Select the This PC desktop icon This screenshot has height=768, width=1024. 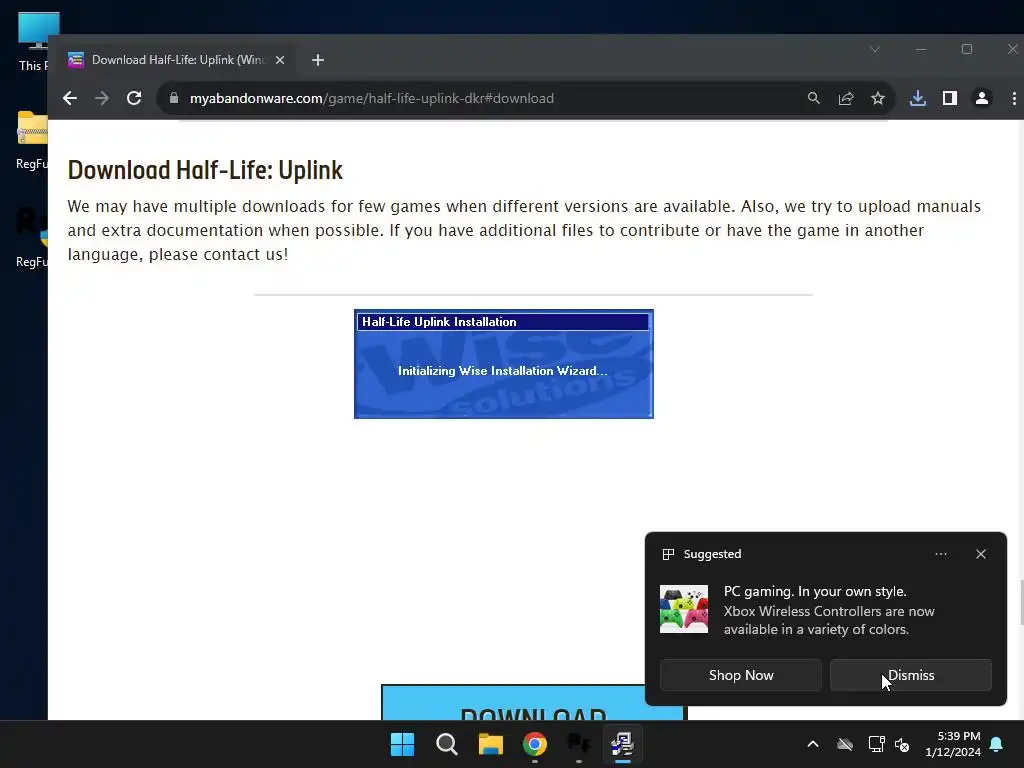pos(32,42)
